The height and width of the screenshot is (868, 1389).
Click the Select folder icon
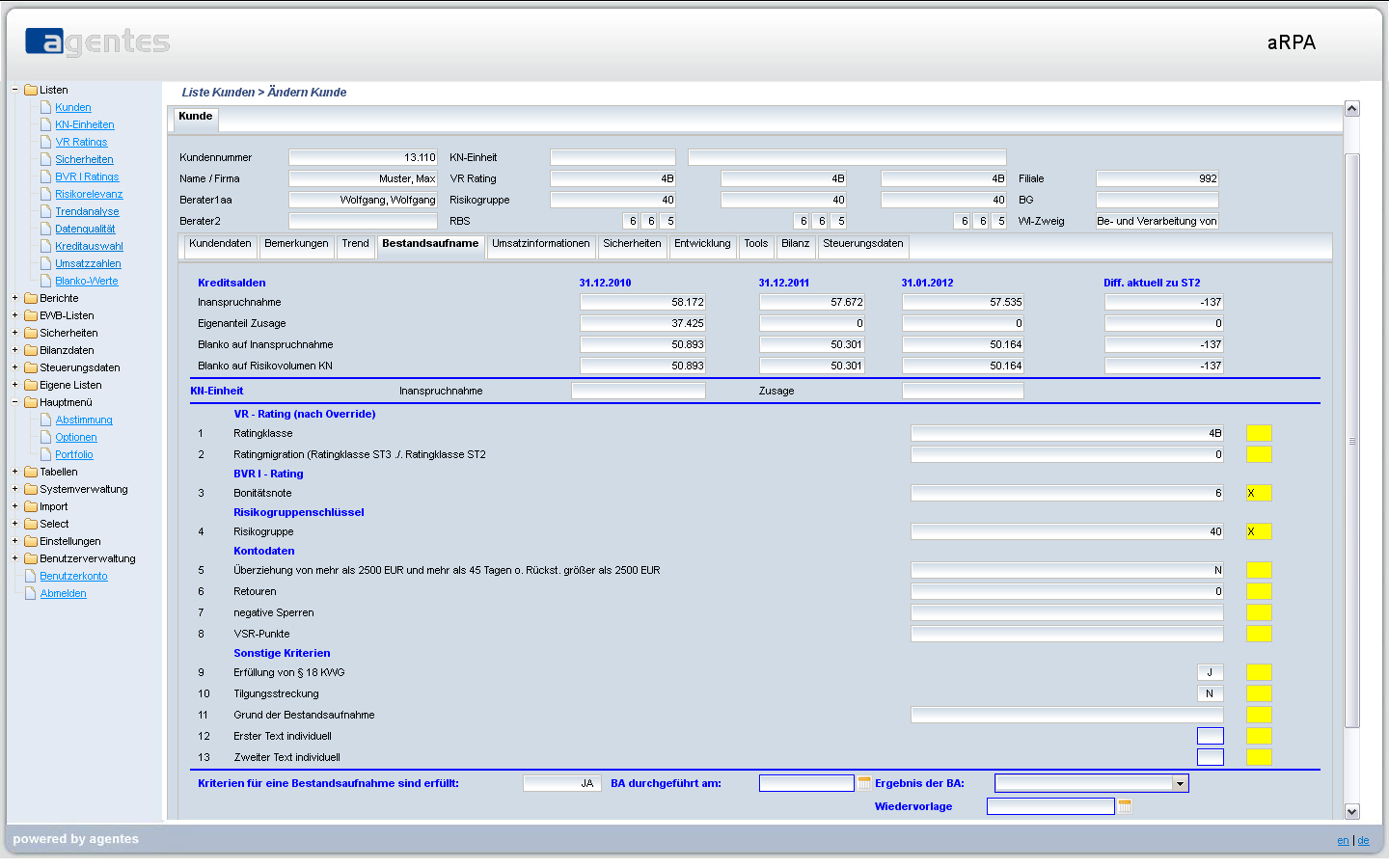31,524
